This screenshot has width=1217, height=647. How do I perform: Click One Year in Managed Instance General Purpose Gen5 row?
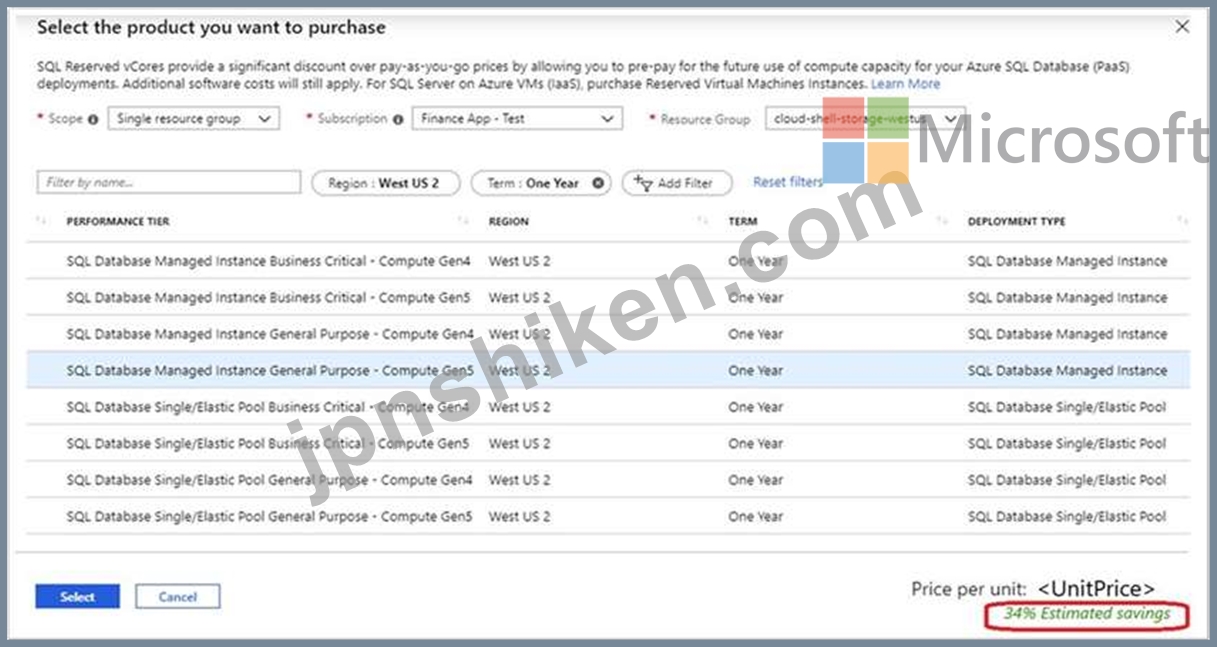point(756,371)
